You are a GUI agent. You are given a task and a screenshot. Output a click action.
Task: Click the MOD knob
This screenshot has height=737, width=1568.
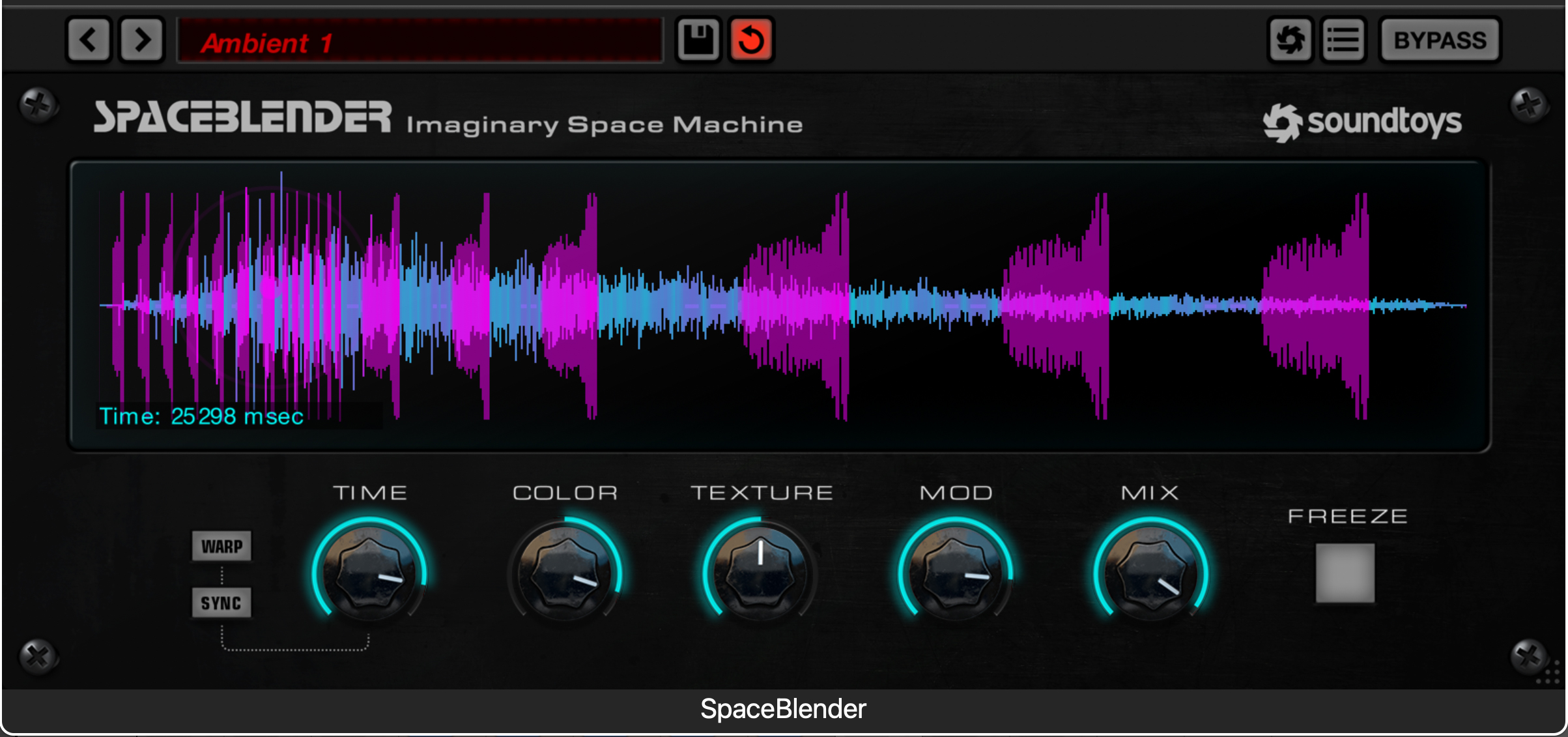pyautogui.click(x=956, y=573)
